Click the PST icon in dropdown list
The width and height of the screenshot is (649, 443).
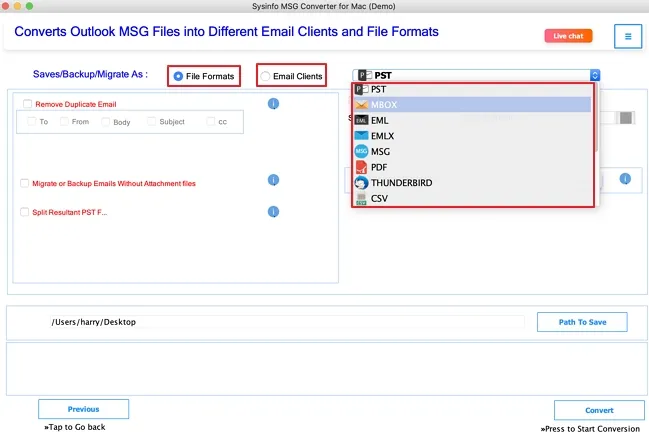click(x=361, y=89)
